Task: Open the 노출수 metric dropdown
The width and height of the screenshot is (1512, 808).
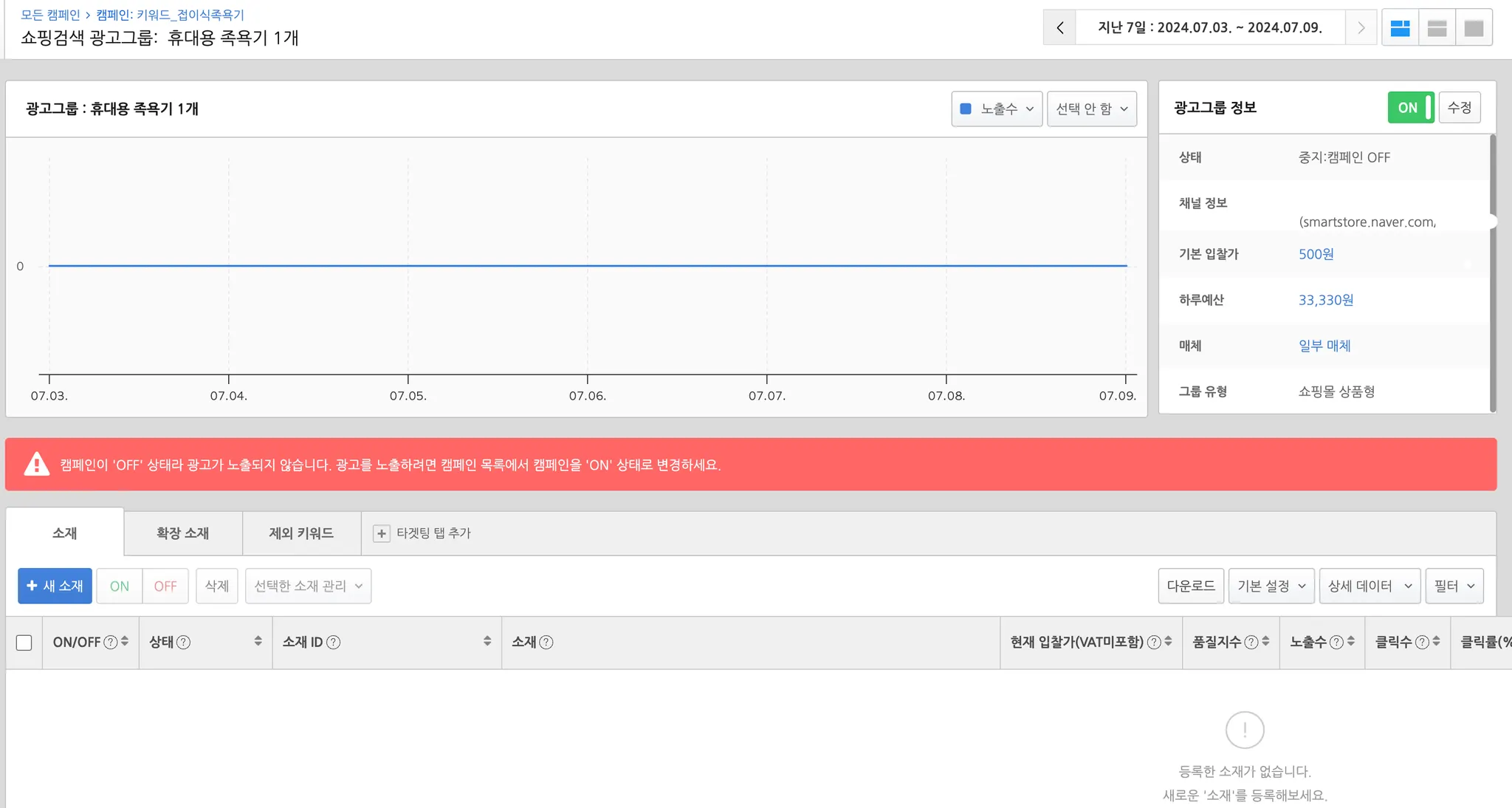Action: click(997, 109)
